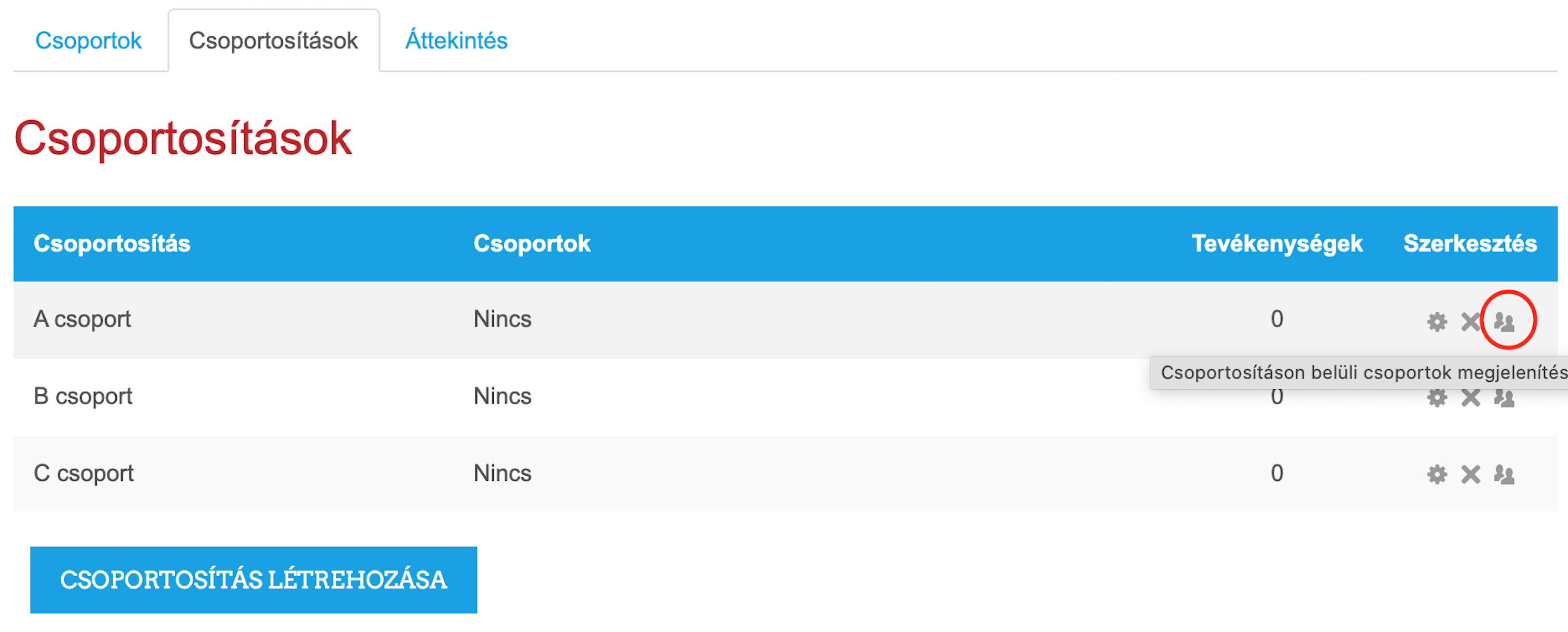Image resolution: width=1568 pixels, height=632 pixels.
Task: Click the Csoportok column header
Action: pyautogui.click(x=532, y=243)
